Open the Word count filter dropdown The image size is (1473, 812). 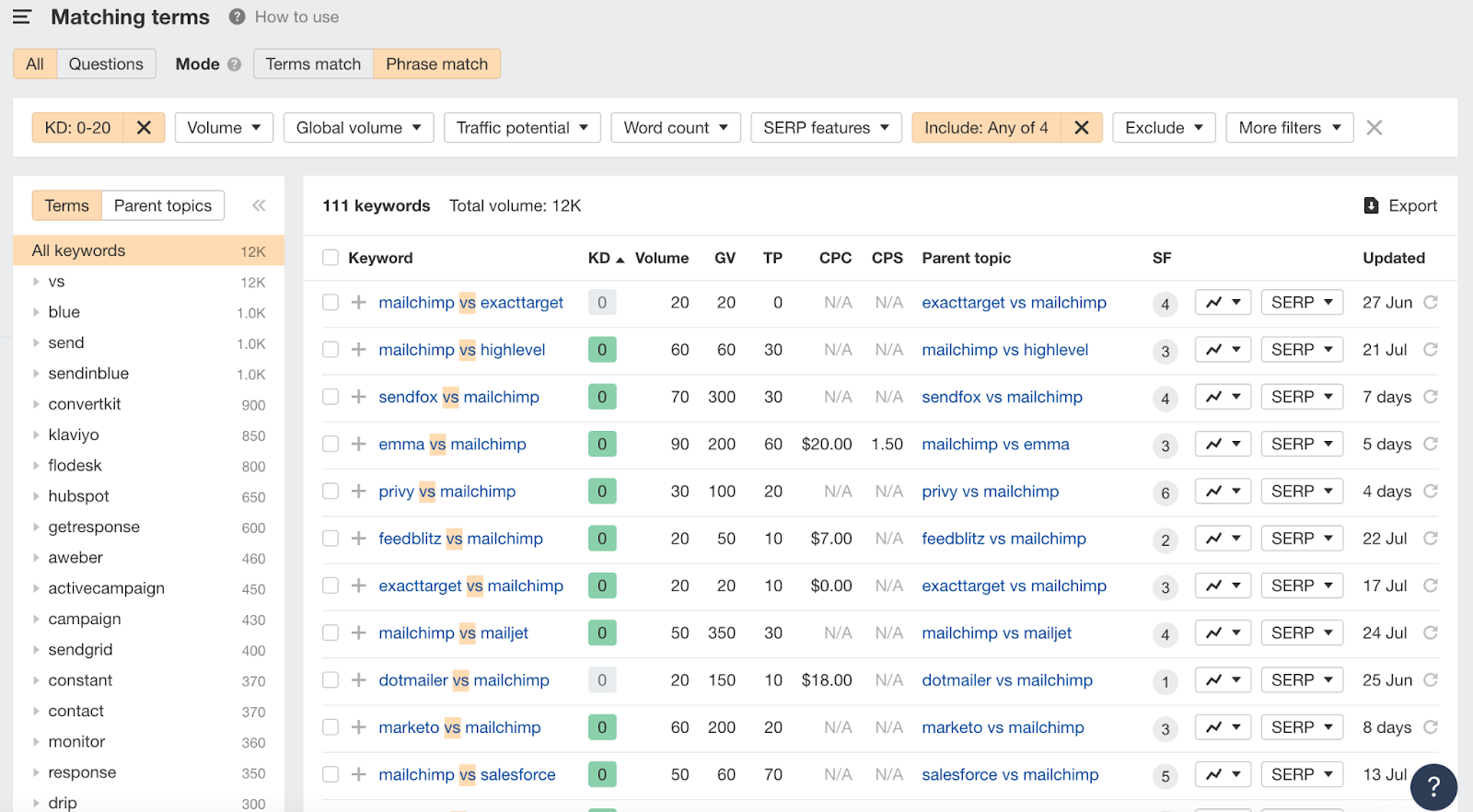pyautogui.click(x=676, y=128)
